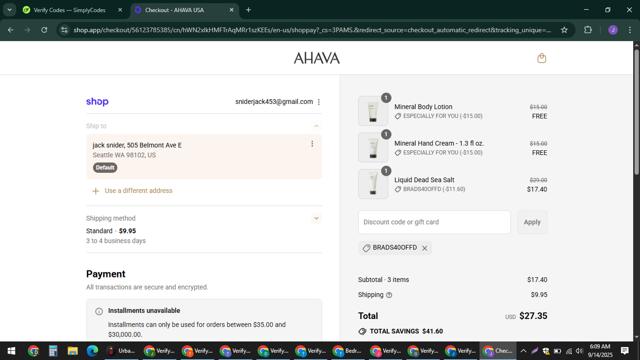The width and height of the screenshot is (640, 360).
Task: Open the cart bag icon in AHAVA header
Action: [x=542, y=58]
